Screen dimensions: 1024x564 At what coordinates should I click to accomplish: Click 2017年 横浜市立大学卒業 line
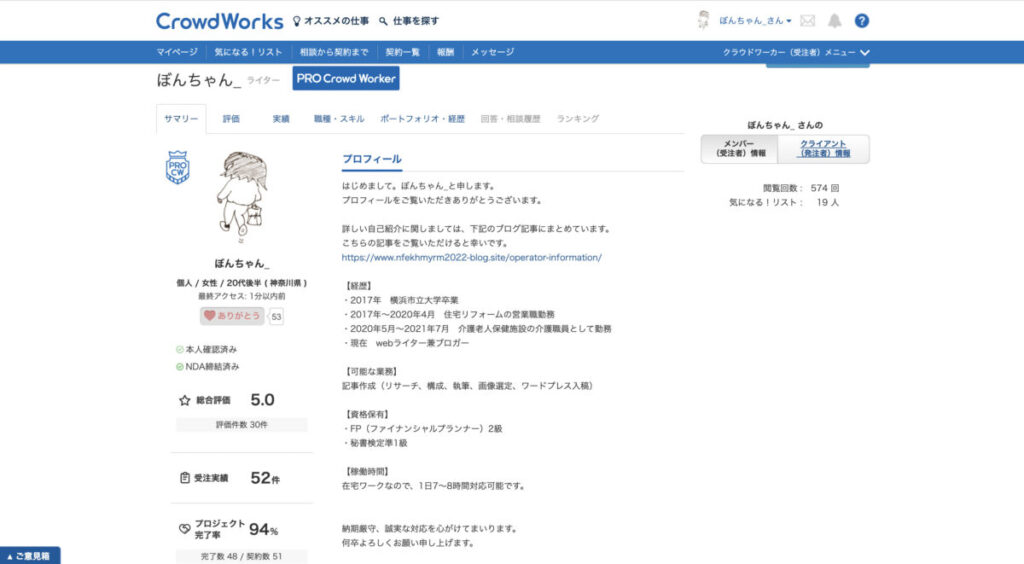402,300
